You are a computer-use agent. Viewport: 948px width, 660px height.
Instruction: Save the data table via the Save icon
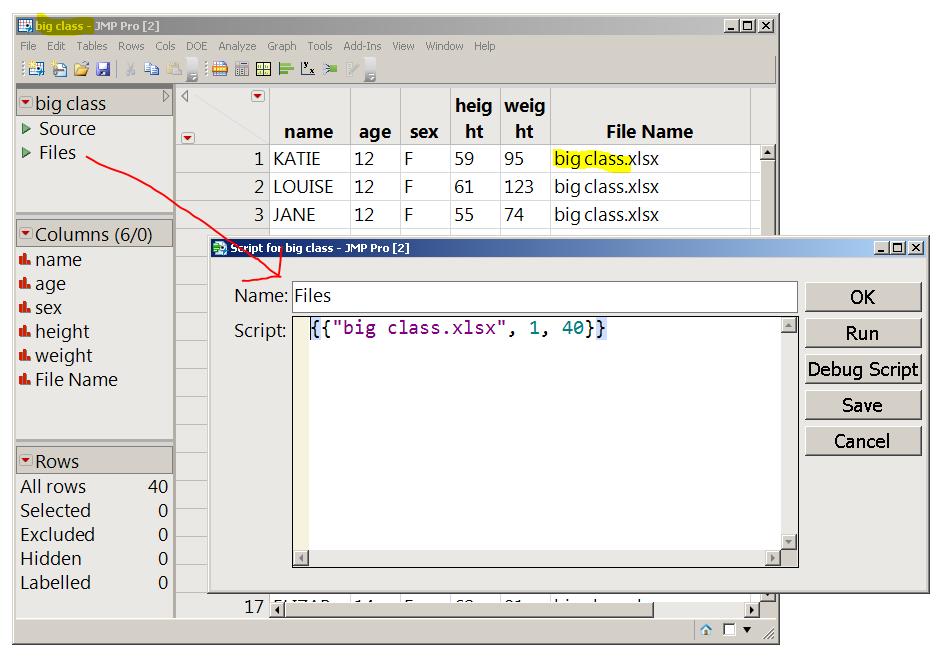tap(103, 68)
